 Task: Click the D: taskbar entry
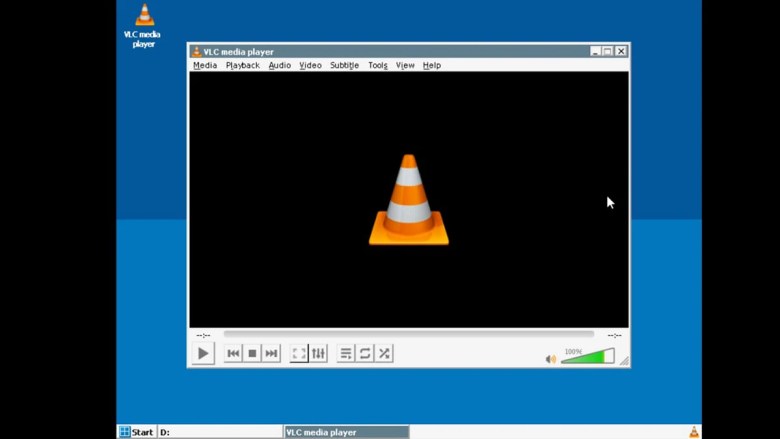pos(220,432)
